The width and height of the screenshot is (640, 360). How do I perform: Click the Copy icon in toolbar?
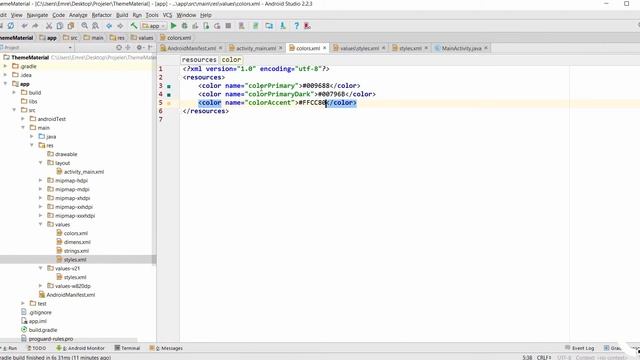click(x=60, y=26)
